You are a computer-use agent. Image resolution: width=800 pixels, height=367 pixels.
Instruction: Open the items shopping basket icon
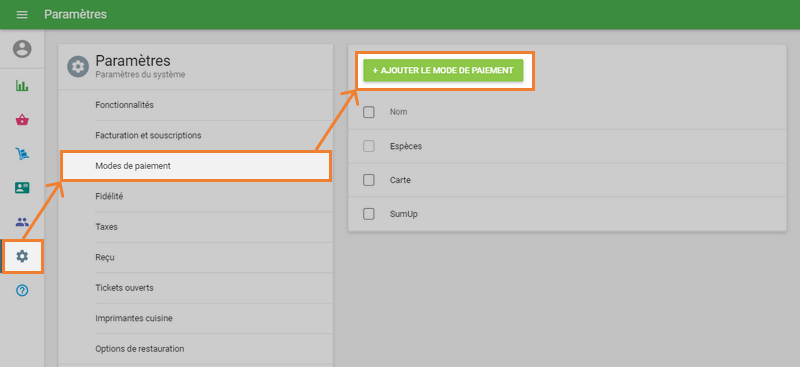coord(22,120)
